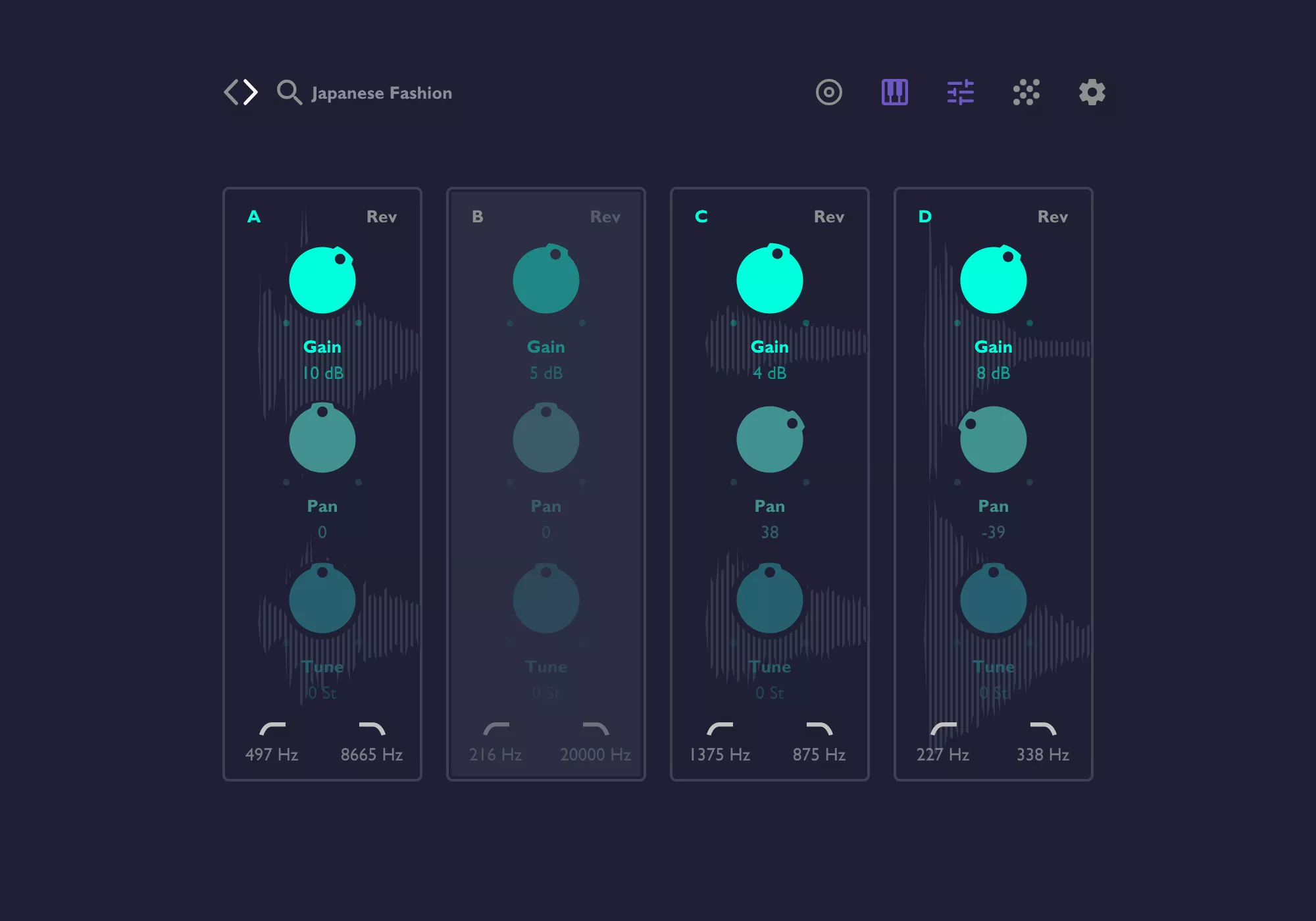
Task: Click layer A's high-pass filter icon
Action: point(272,729)
